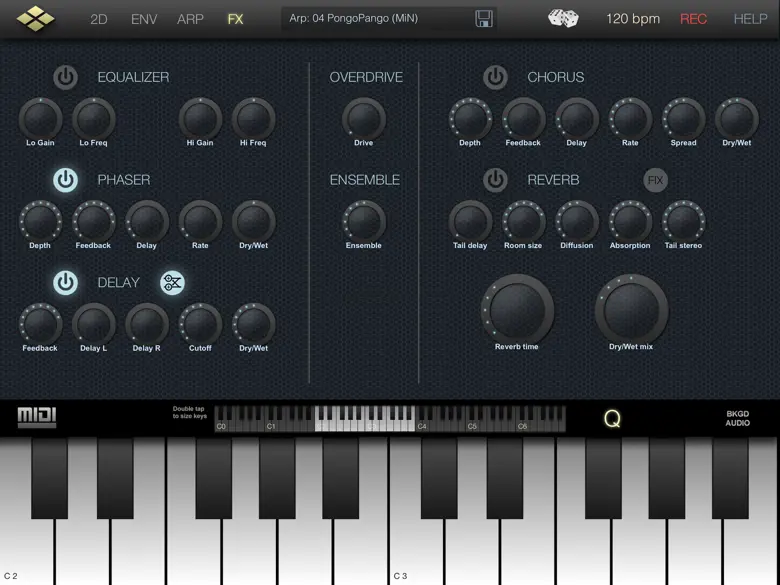This screenshot has width=780, height=585.
Task: Click the delay sync icon beside DELAY
Action: click(172, 283)
